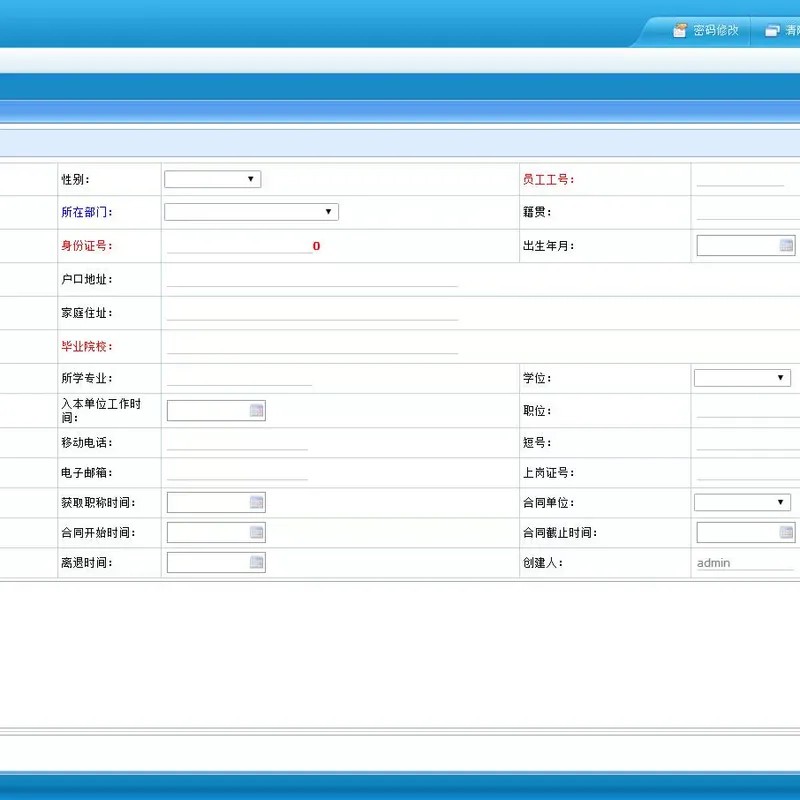Click the blue 所在部门 label
Image resolution: width=800 pixels, height=800 pixels.
pos(87,212)
